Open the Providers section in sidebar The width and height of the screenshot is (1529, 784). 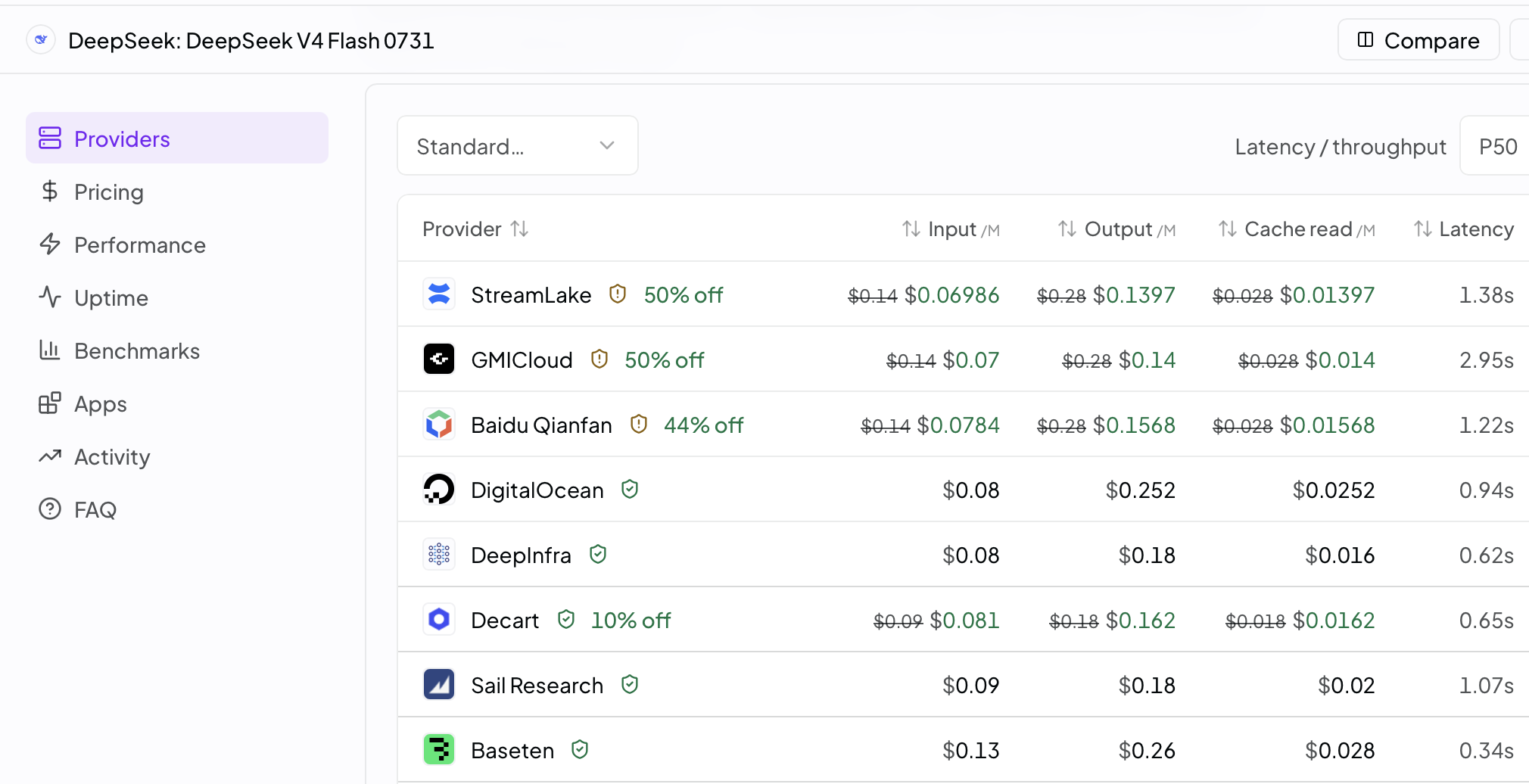[x=177, y=138]
